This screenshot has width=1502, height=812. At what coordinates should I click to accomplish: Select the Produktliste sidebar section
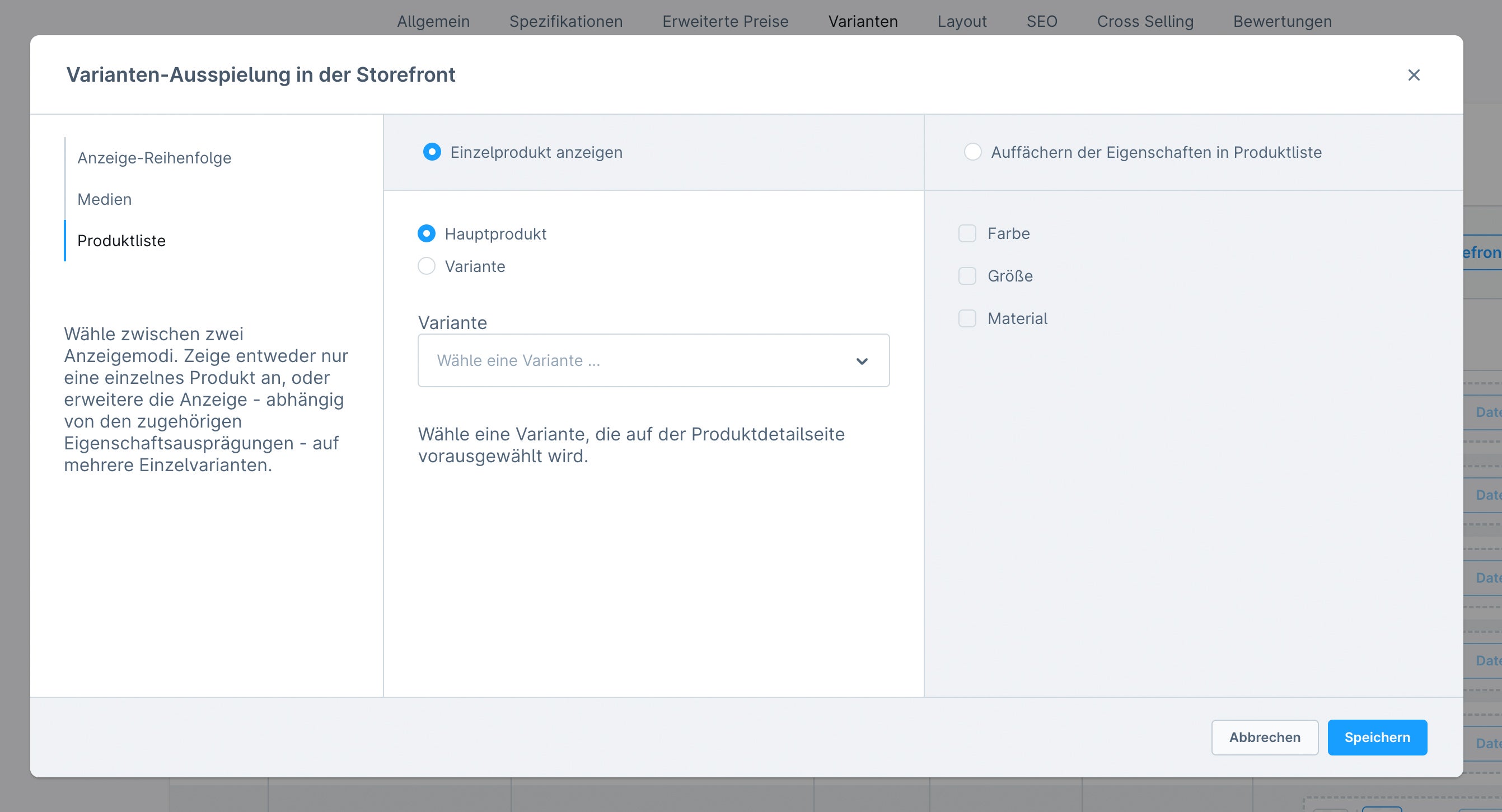click(x=121, y=241)
